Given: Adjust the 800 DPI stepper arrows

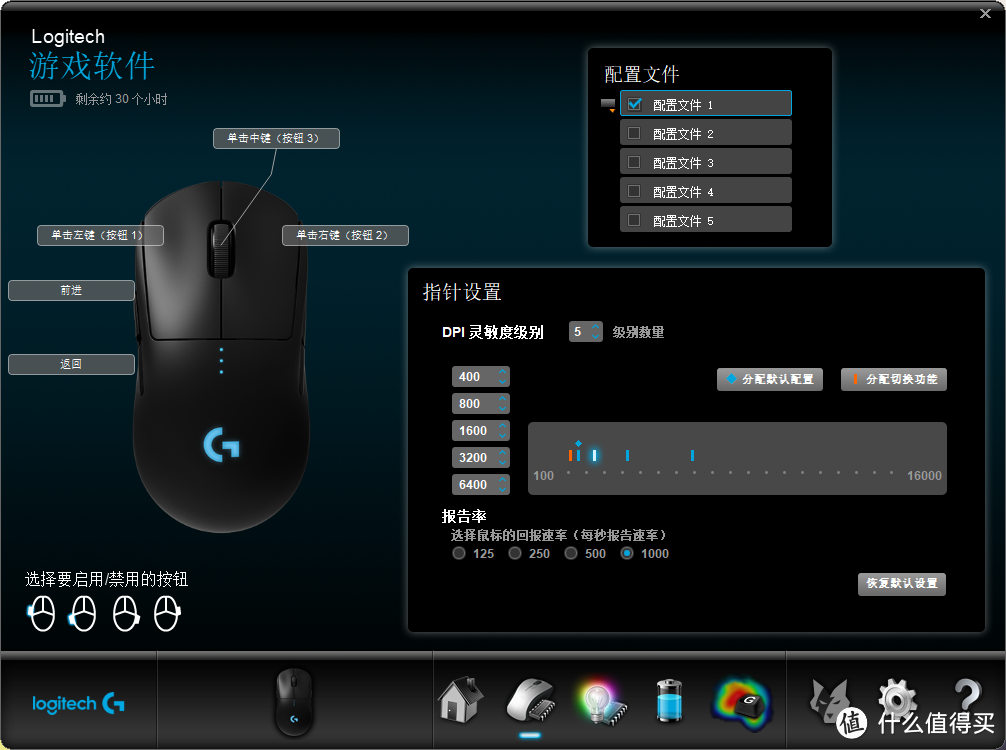Looking at the screenshot, I should tap(502, 404).
